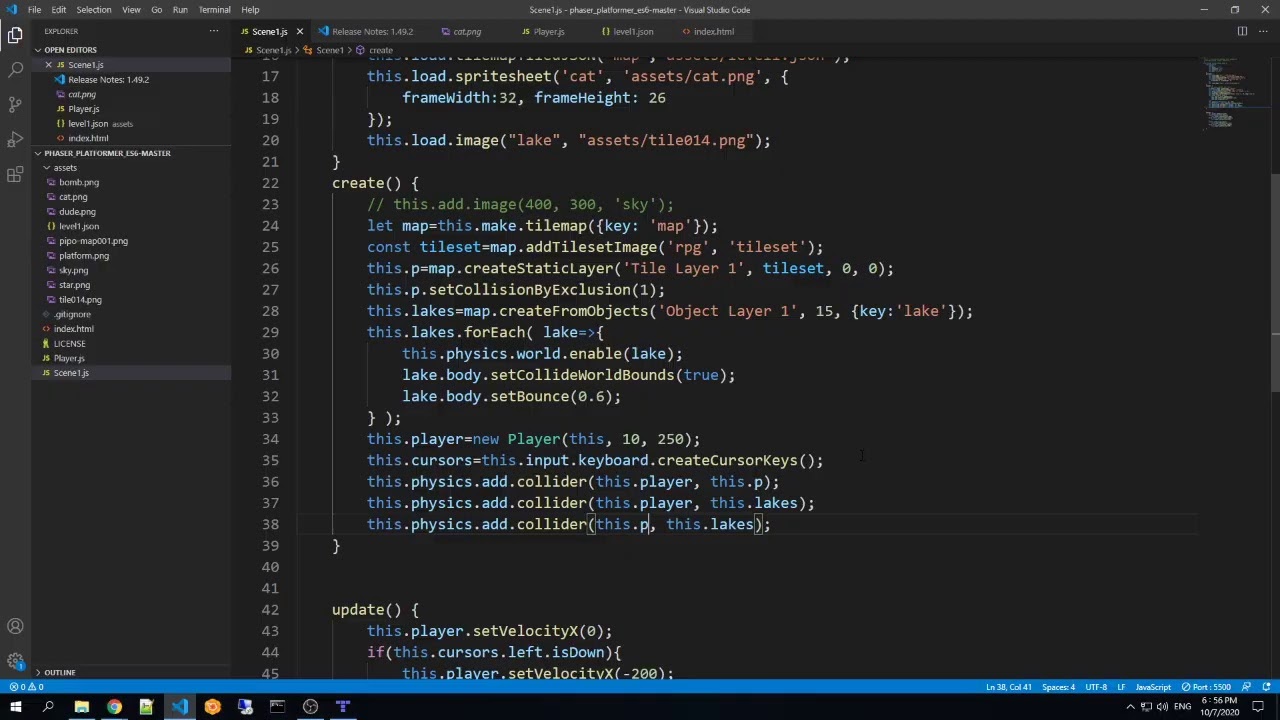Open Explorer panel ellipsis menu

(x=214, y=31)
